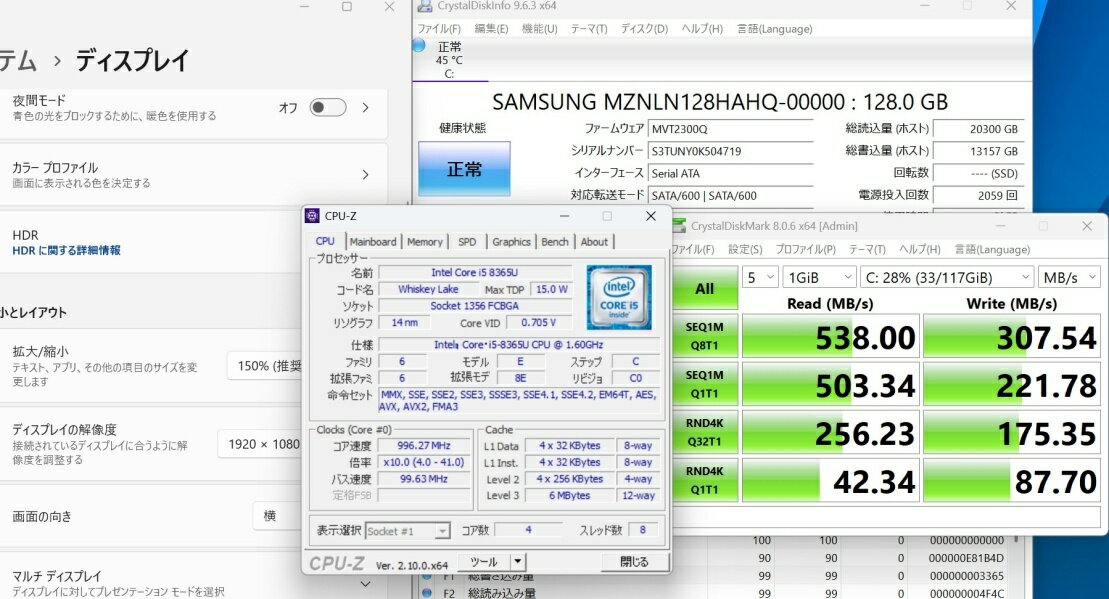The width and height of the screenshot is (1109, 599).
Task: Open the HDR に関する詳細情報 link
Action: (66, 251)
